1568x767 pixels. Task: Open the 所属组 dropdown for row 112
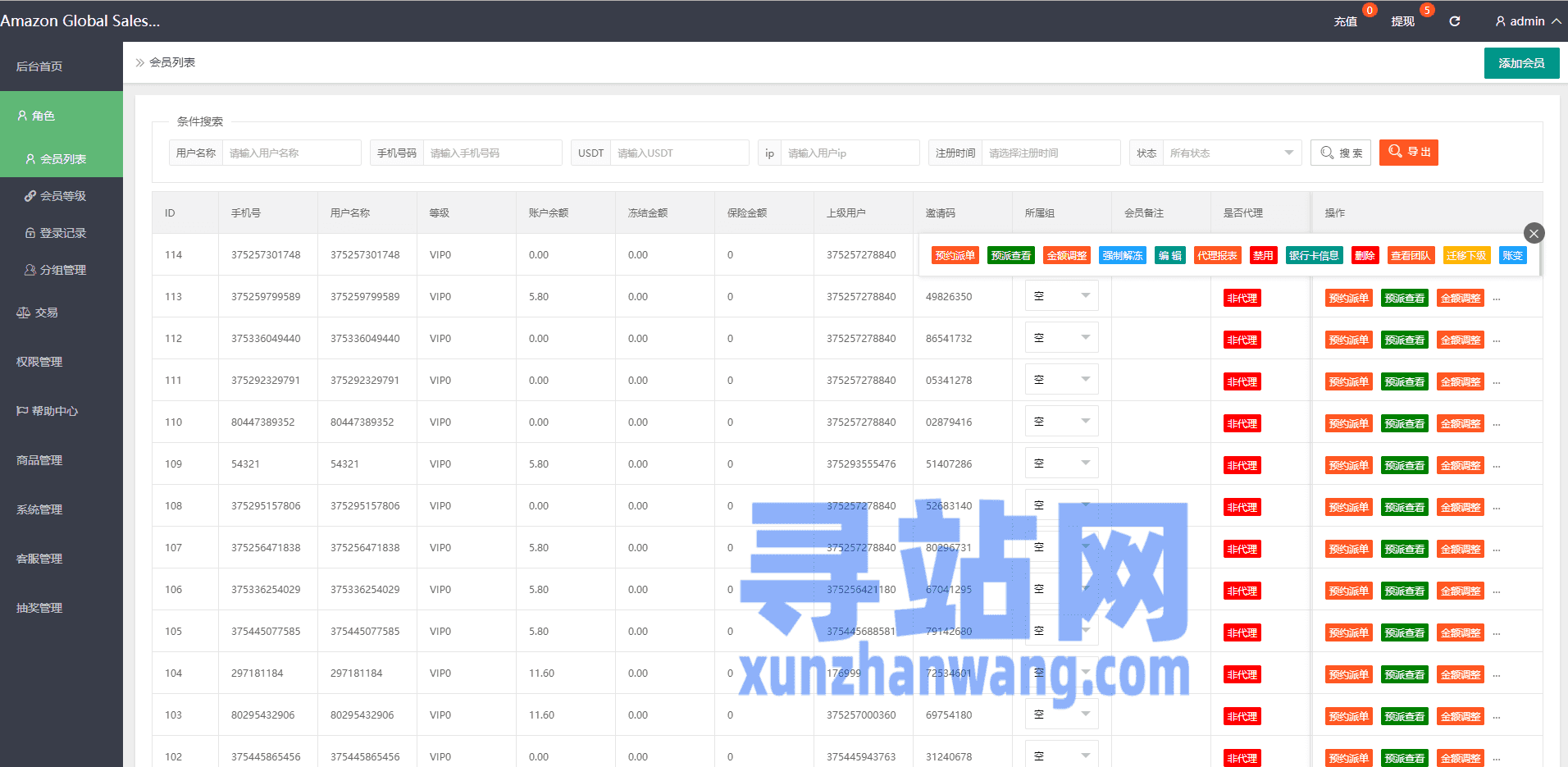coord(1061,337)
